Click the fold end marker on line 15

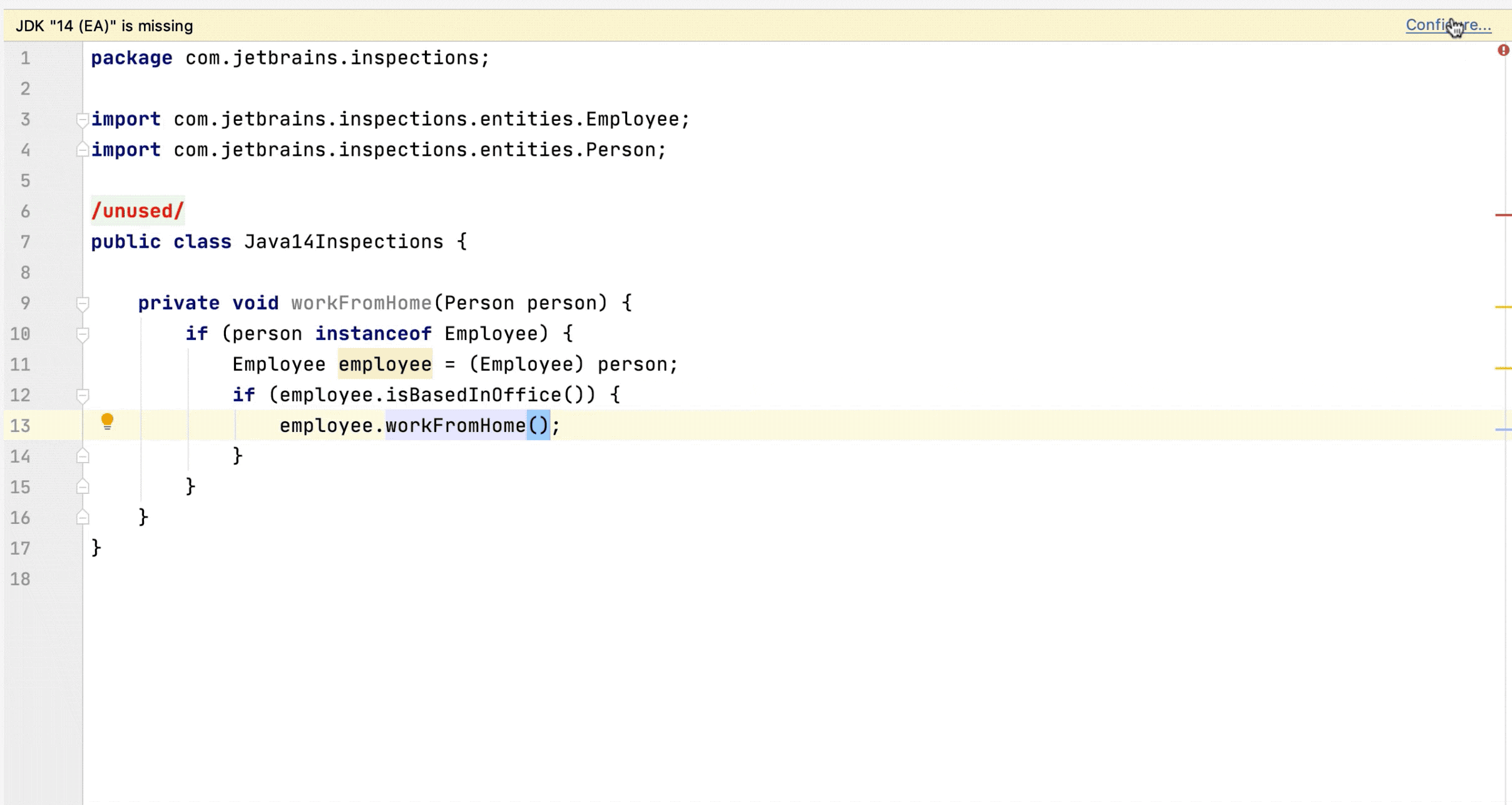(82, 487)
